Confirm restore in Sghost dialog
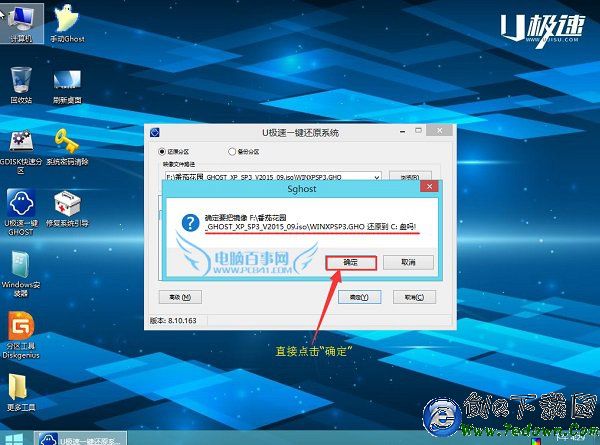 coord(351,263)
